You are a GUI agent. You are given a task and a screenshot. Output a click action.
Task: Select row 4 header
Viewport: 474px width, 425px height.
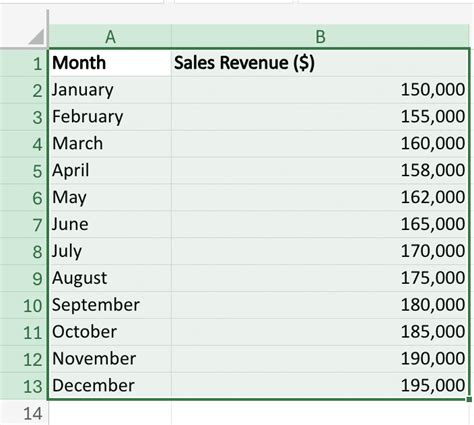click(x=24, y=144)
